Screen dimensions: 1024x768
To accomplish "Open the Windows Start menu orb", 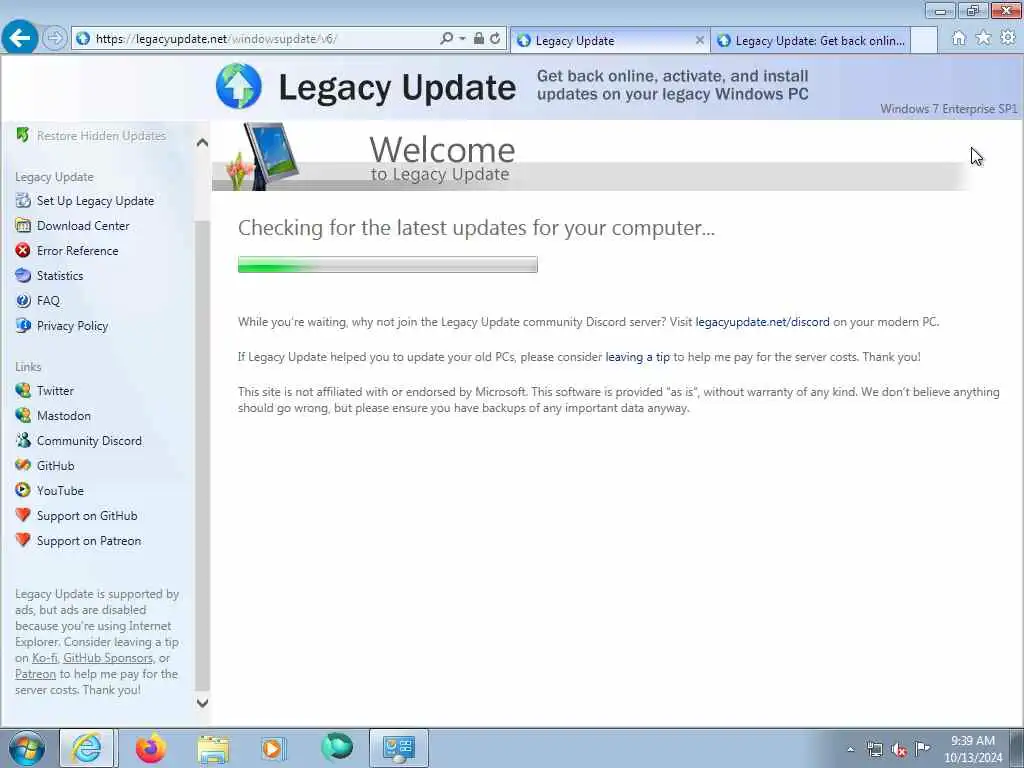I will [x=27, y=748].
